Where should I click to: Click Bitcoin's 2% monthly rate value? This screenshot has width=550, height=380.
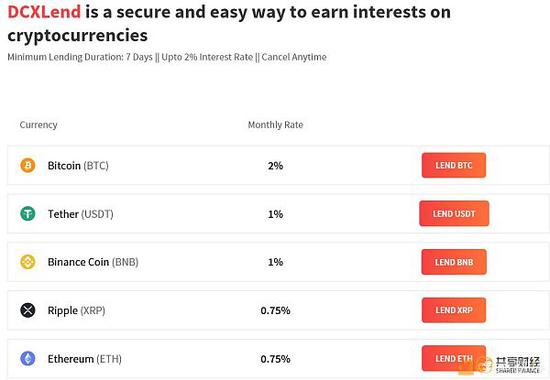pos(275,166)
